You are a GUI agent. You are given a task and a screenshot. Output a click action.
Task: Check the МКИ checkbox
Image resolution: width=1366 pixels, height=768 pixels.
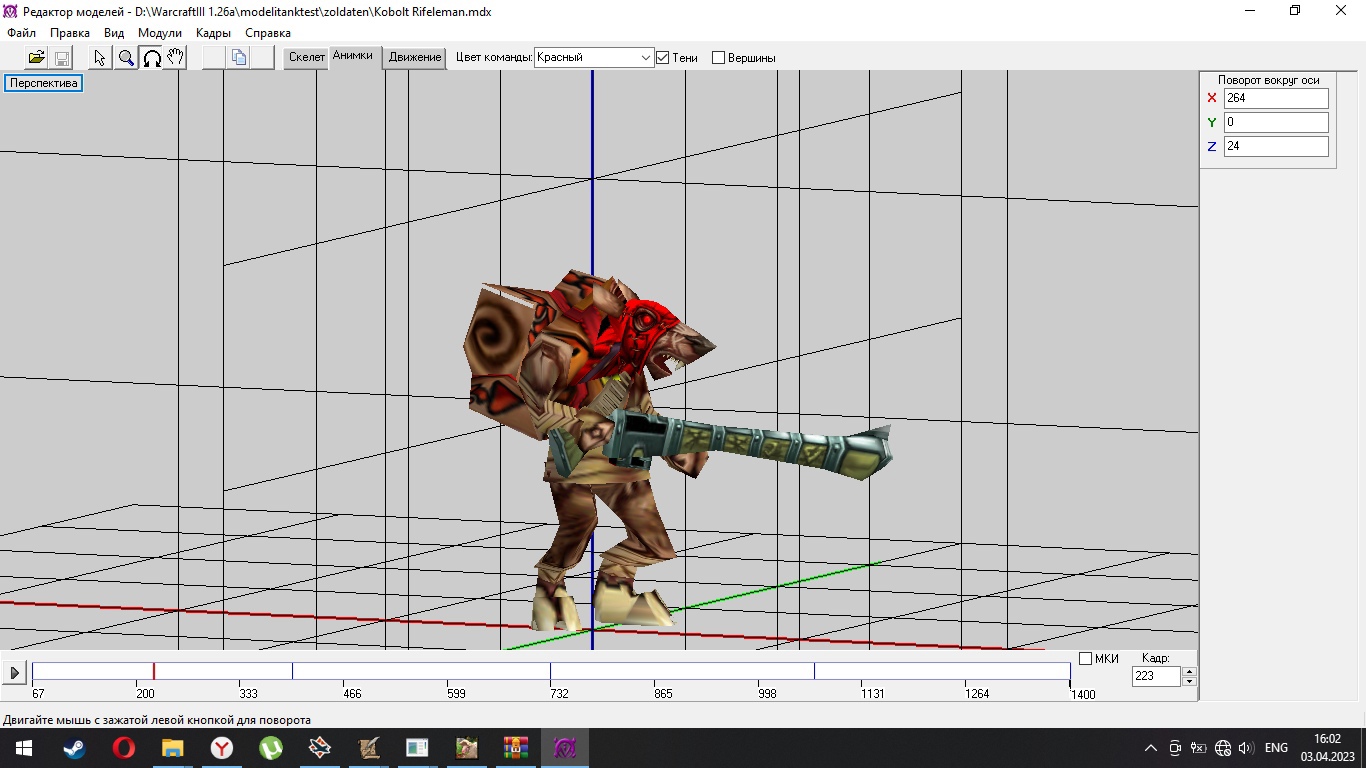pyautogui.click(x=1086, y=658)
